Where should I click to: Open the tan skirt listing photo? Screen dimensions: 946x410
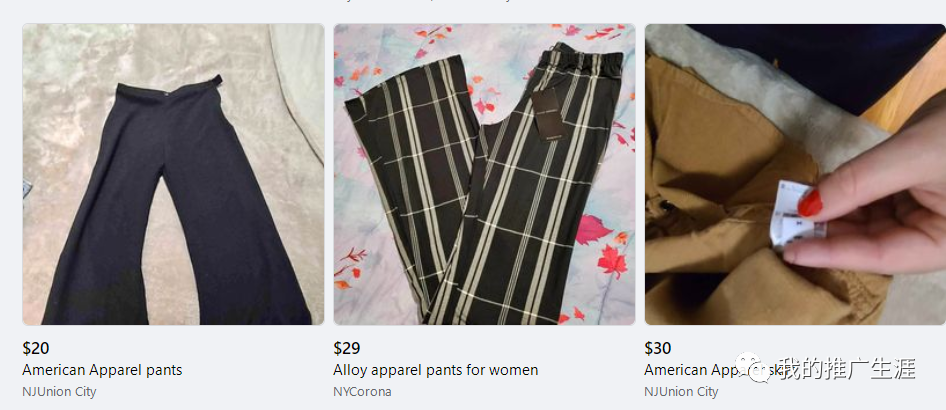(x=795, y=174)
